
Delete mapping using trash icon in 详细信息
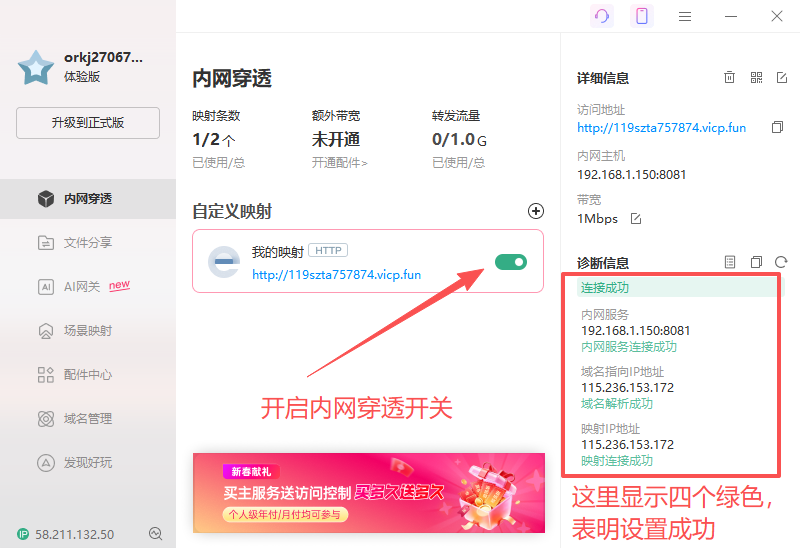(730, 78)
